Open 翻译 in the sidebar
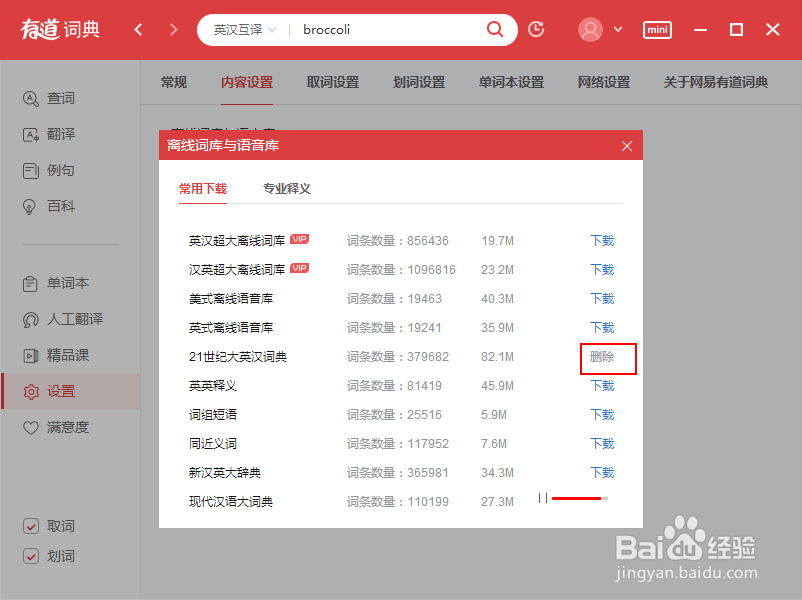Viewport: 802px width, 600px height. click(x=49, y=134)
